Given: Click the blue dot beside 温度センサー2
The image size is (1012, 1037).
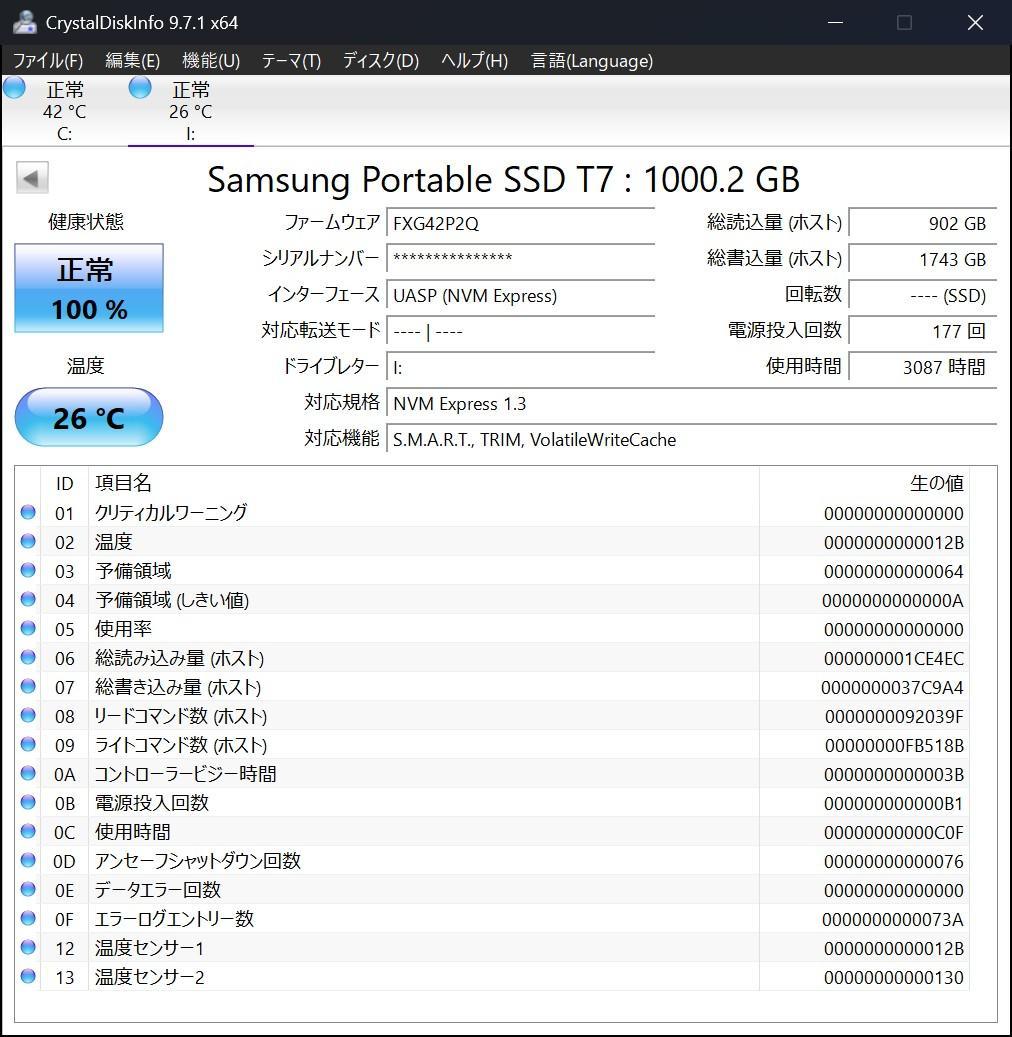Looking at the screenshot, I should coord(29,977).
